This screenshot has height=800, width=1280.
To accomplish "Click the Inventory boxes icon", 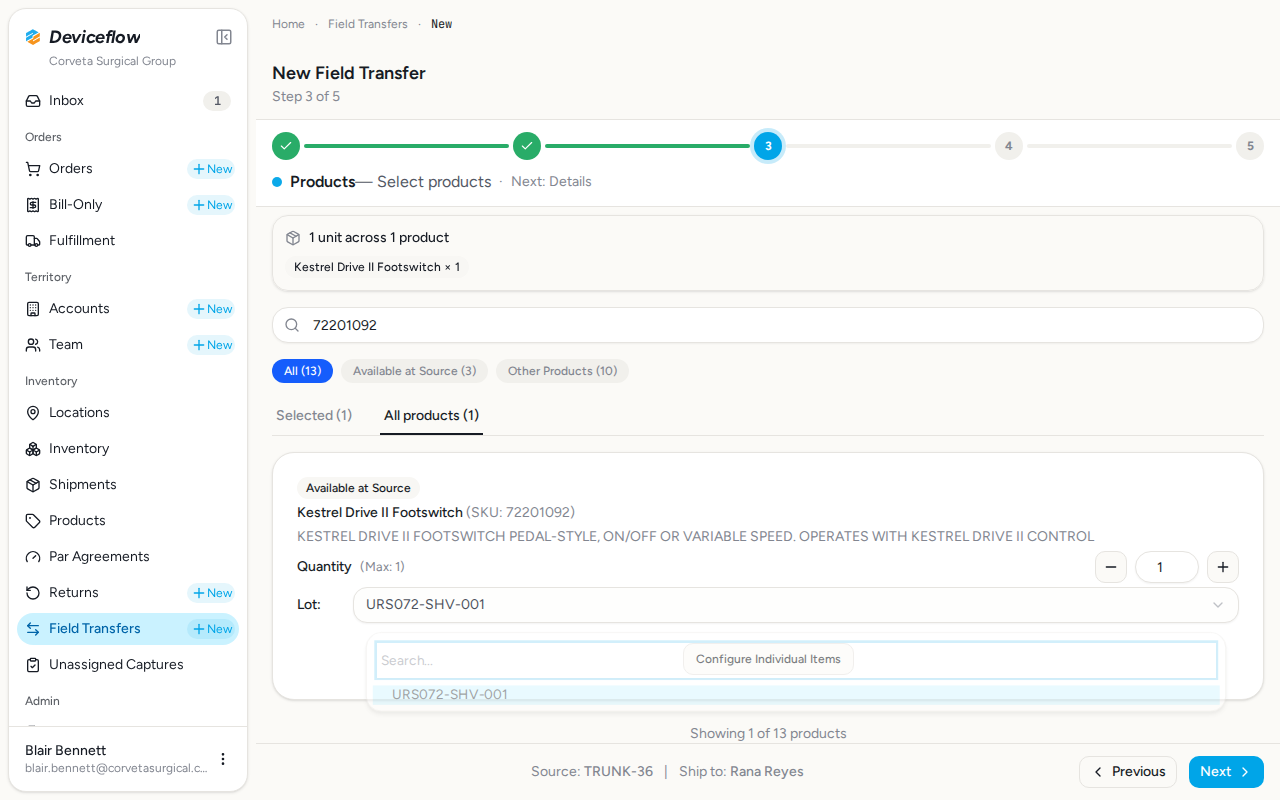I will point(33,449).
